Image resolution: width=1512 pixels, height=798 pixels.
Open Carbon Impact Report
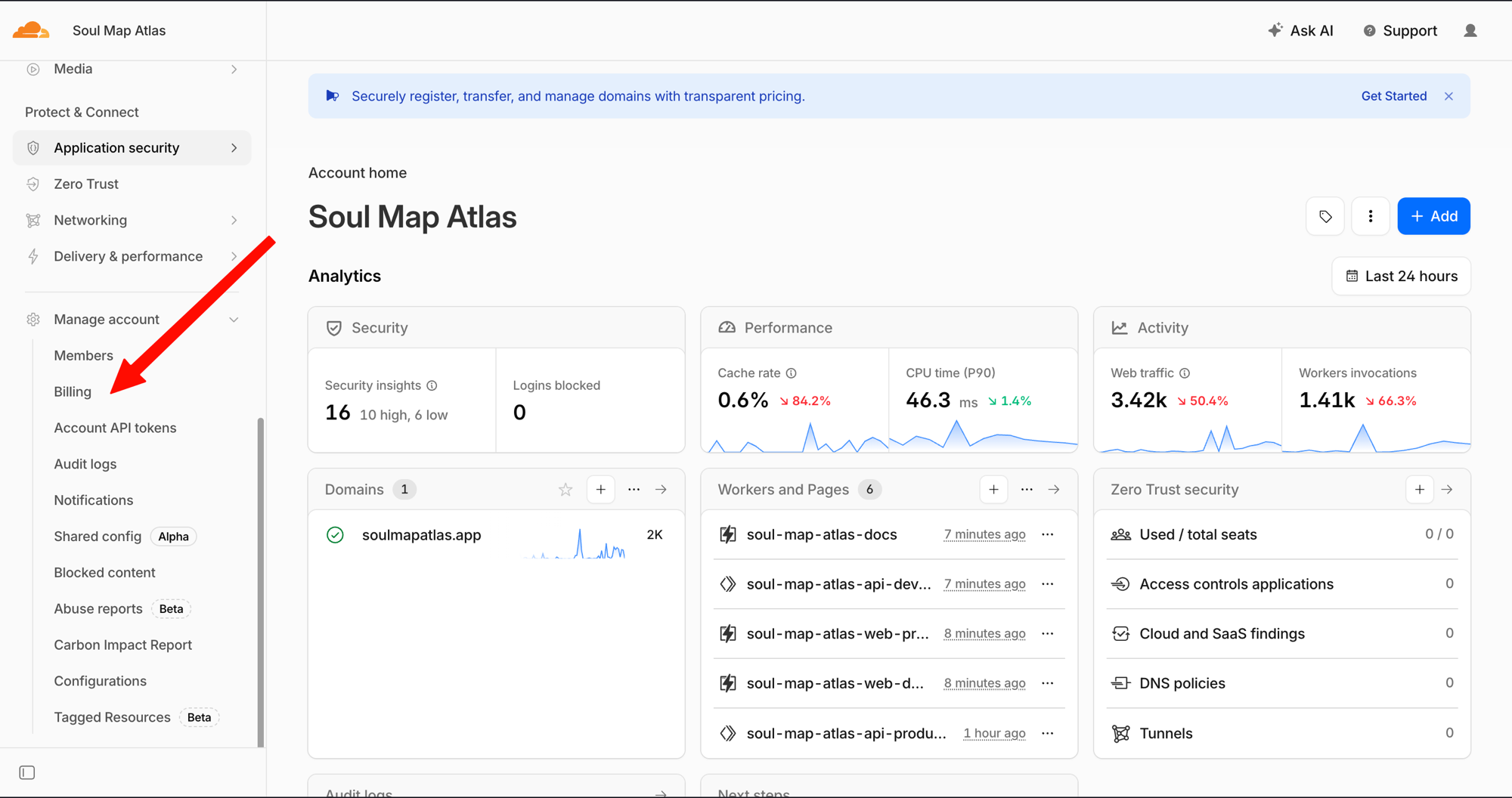click(x=123, y=645)
